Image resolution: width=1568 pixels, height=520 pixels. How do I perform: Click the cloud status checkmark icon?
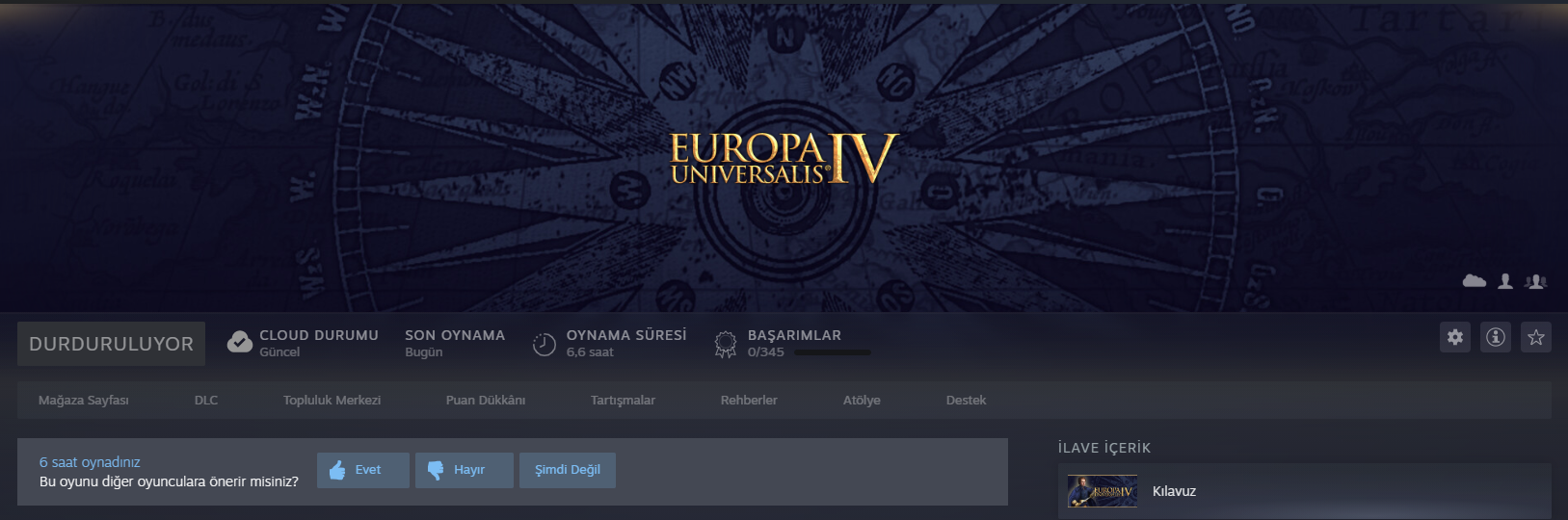[240, 342]
